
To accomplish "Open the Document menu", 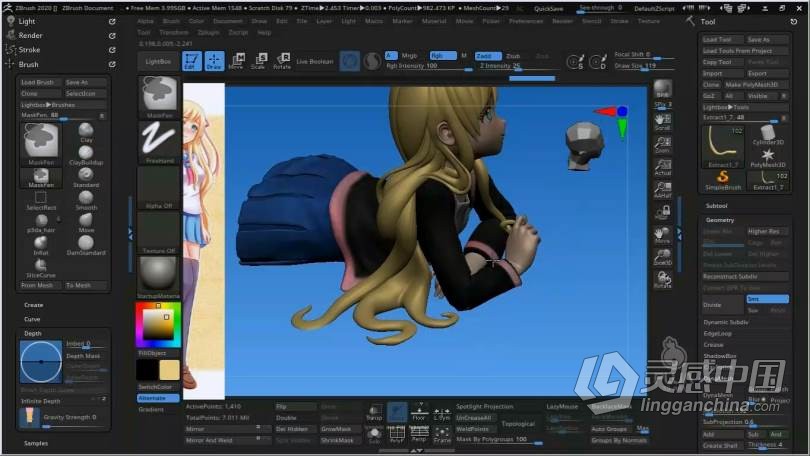I will point(227,21).
